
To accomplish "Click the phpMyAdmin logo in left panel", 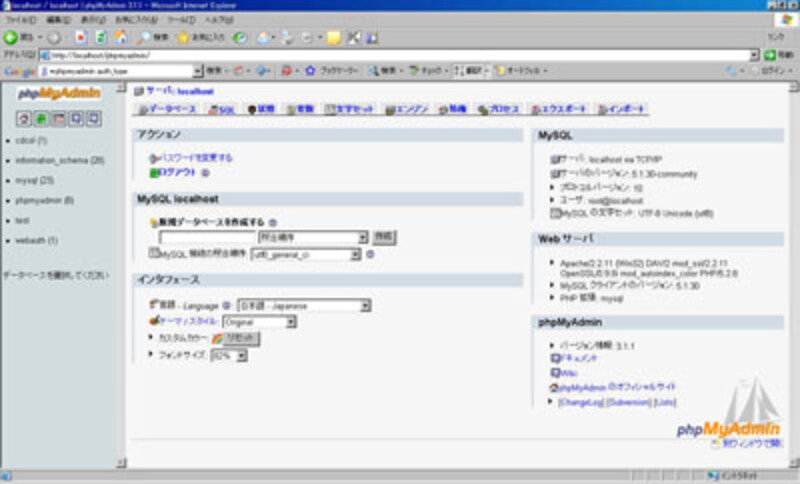I will coord(59,93).
